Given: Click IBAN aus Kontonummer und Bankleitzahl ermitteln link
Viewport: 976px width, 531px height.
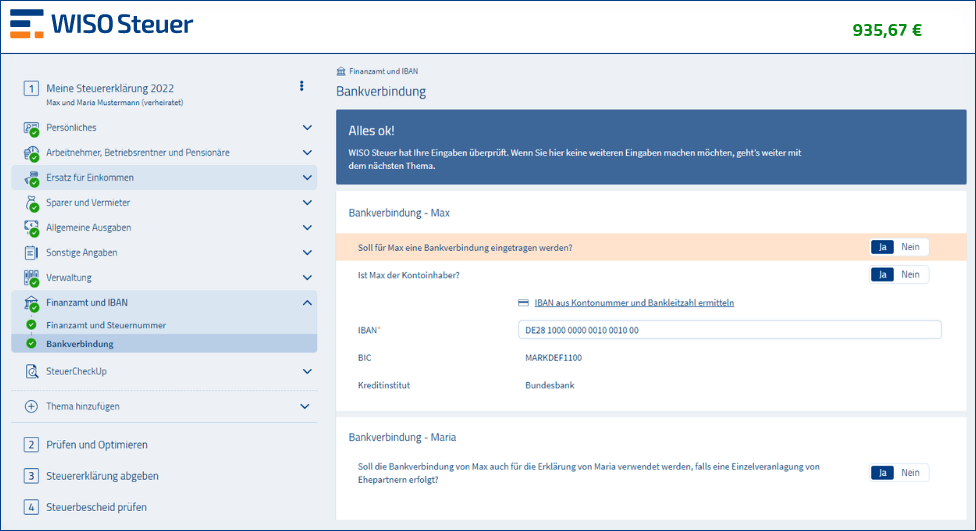Looking at the screenshot, I should click(634, 303).
